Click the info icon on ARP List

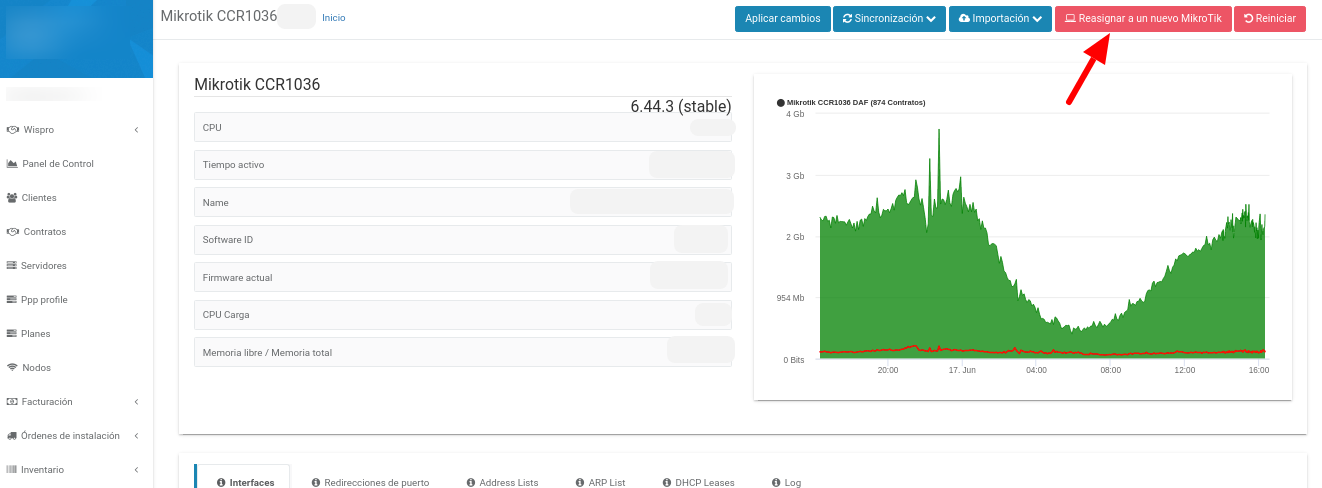coord(580,483)
